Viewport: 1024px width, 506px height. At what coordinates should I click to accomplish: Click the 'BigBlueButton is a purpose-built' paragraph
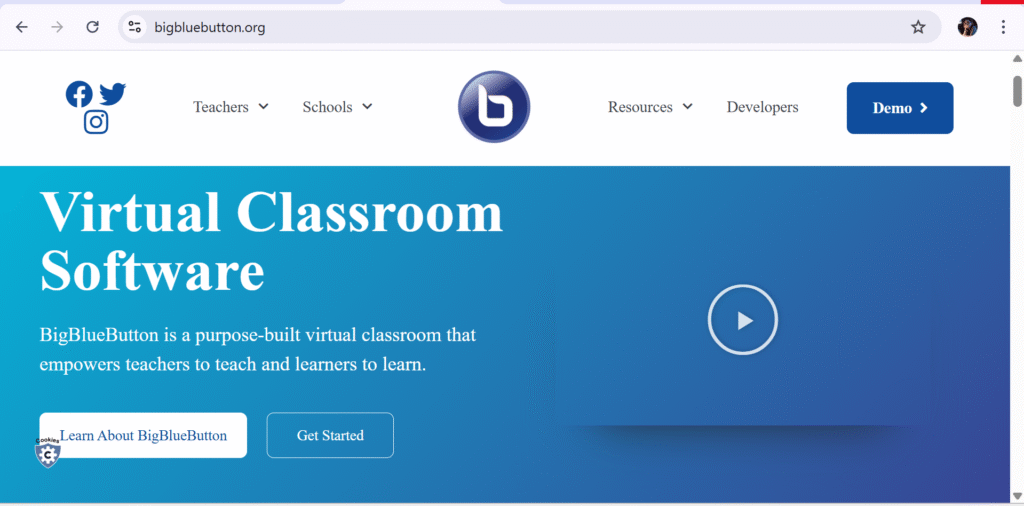coord(258,350)
